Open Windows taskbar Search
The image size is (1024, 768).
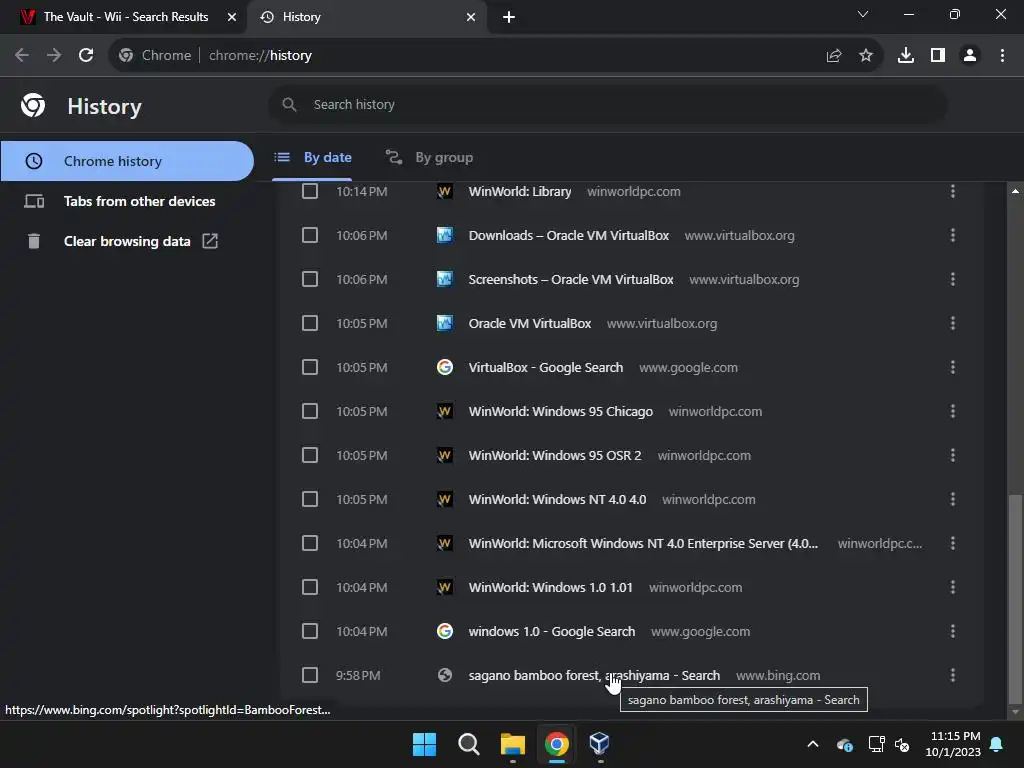468,744
